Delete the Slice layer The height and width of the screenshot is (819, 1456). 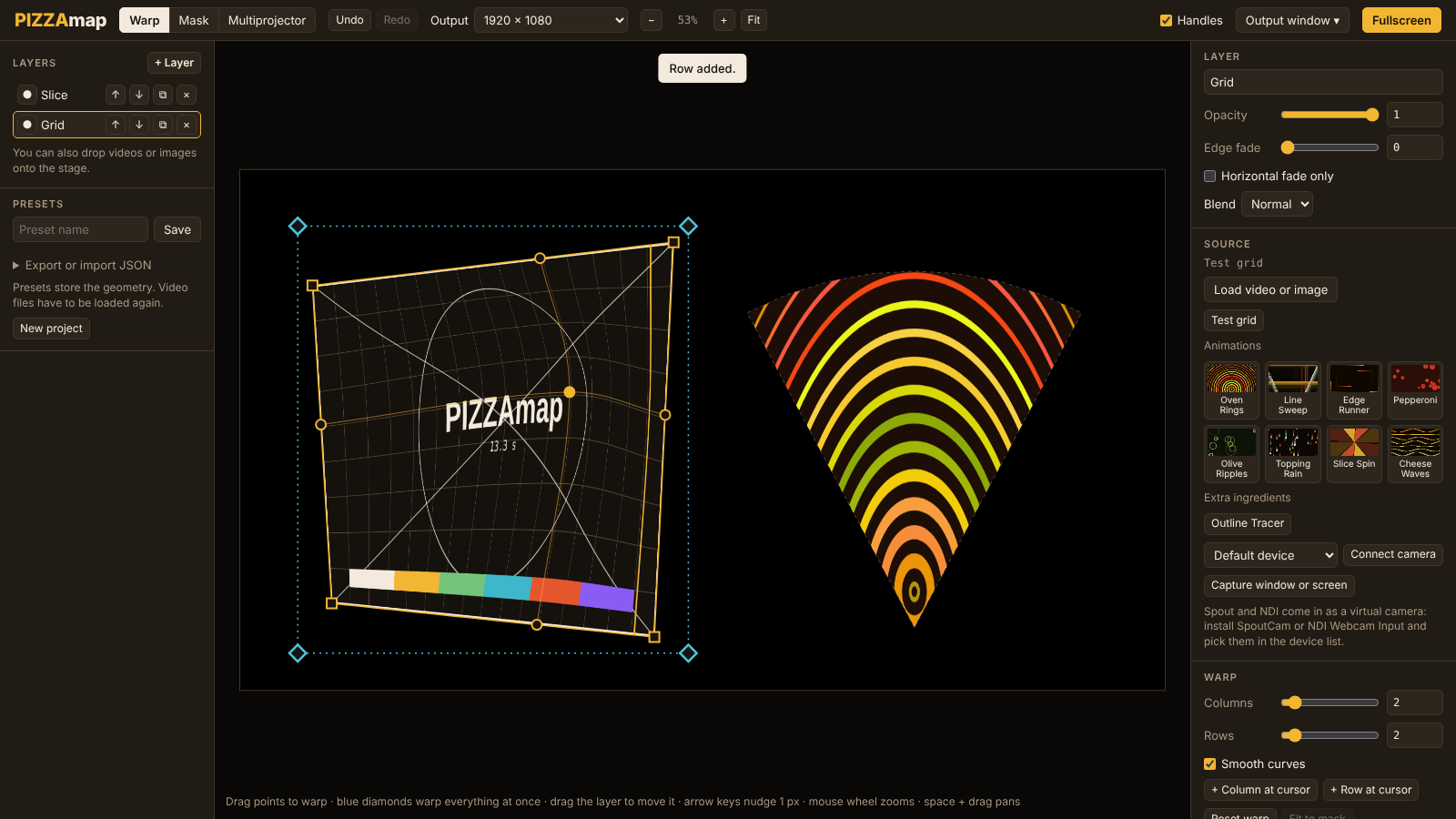click(x=187, y=95)
